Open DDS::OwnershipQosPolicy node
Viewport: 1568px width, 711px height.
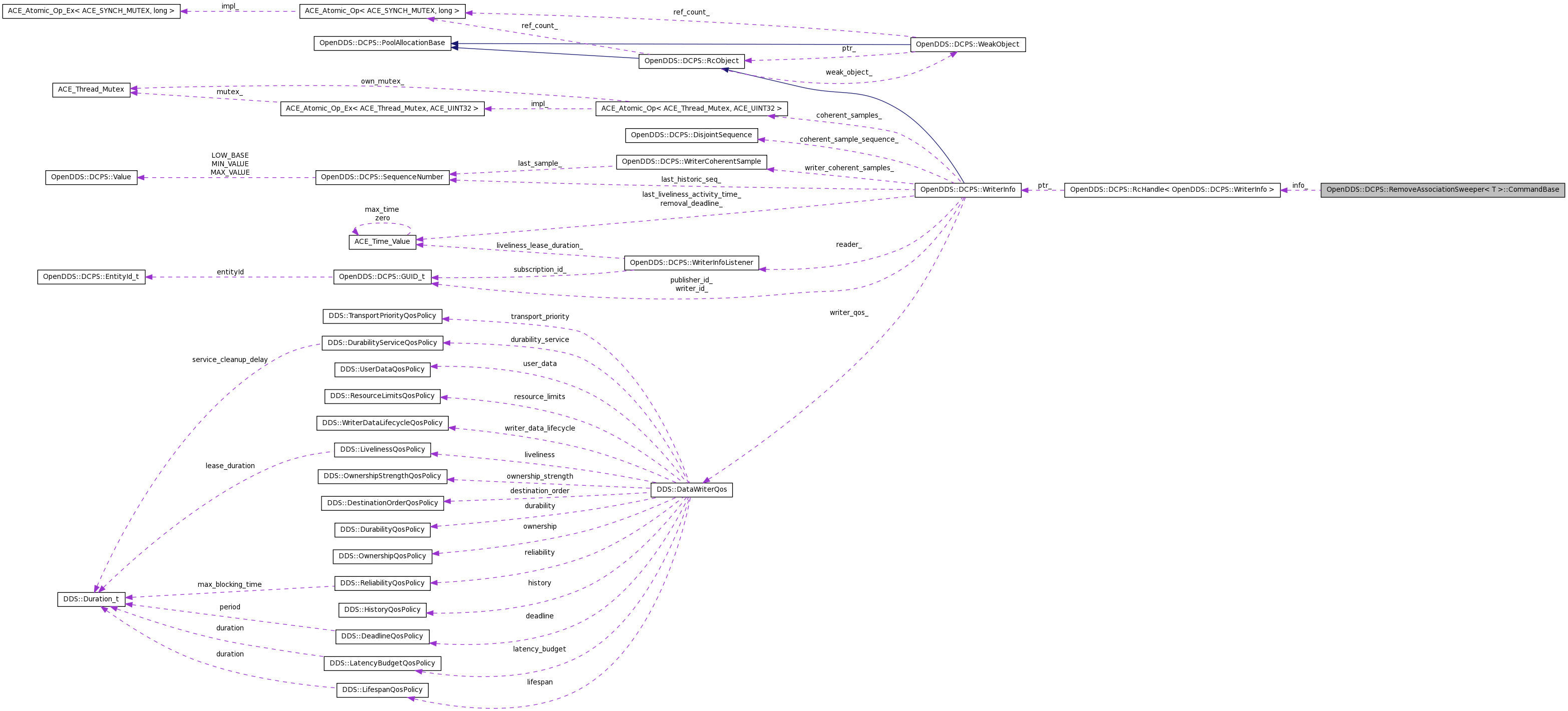(x=382, y=556)
